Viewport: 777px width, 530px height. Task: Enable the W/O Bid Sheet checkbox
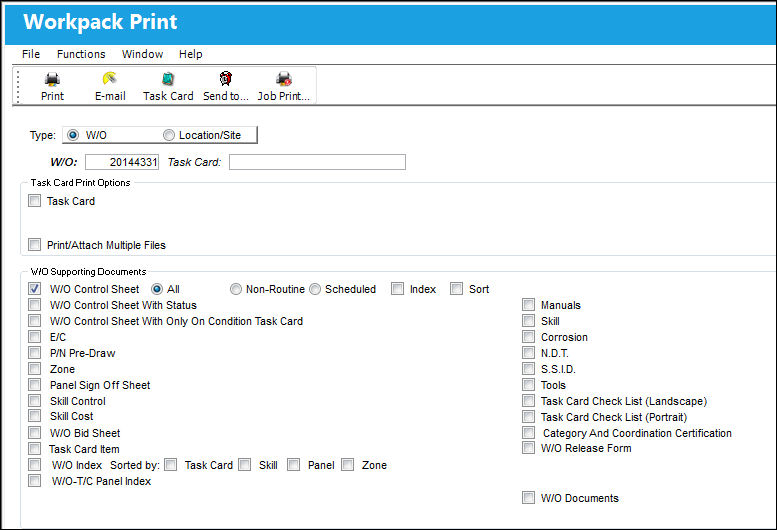(x=34, y=432)
